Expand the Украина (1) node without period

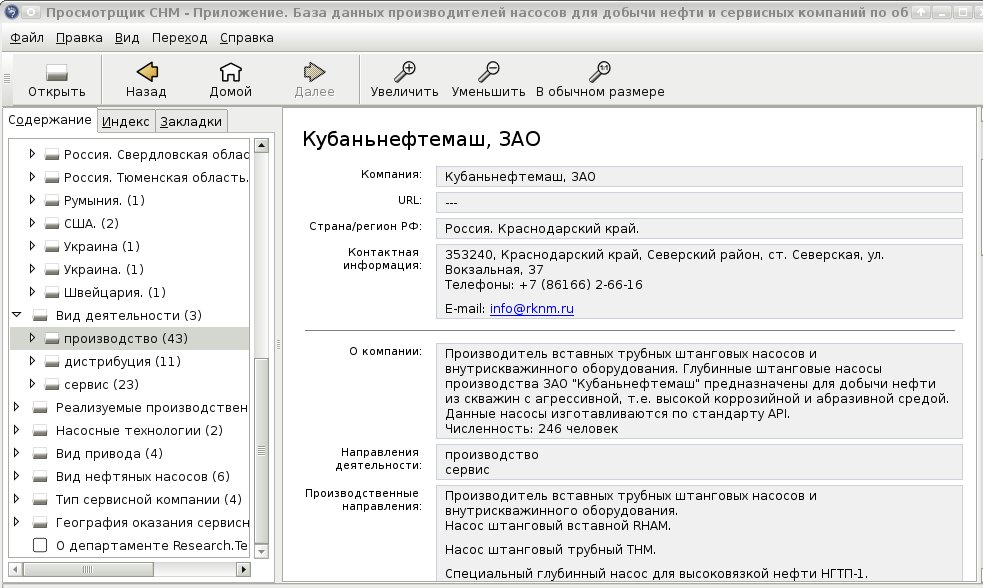[32, 246]
